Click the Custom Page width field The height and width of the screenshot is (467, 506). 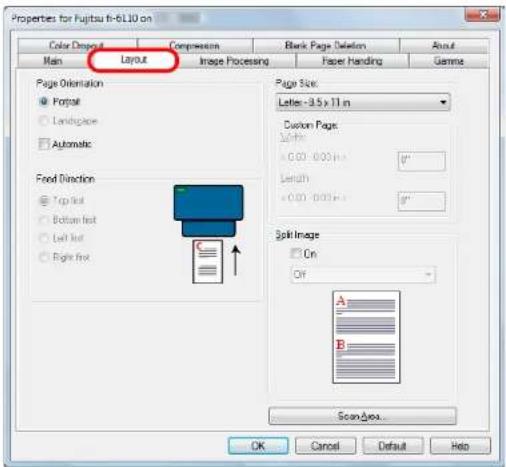pos(421,161)
